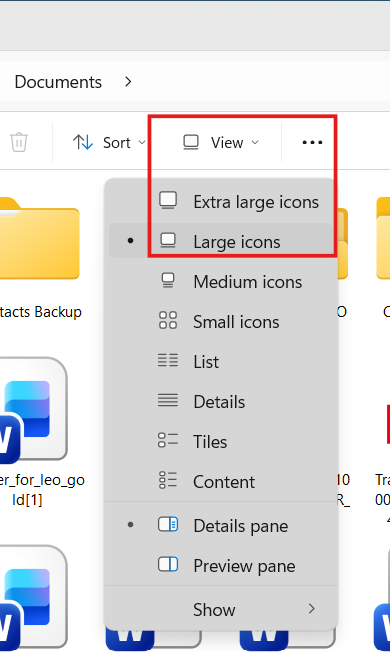
Task: Switch to Tiles view
Action: click(x=221, y=441)
